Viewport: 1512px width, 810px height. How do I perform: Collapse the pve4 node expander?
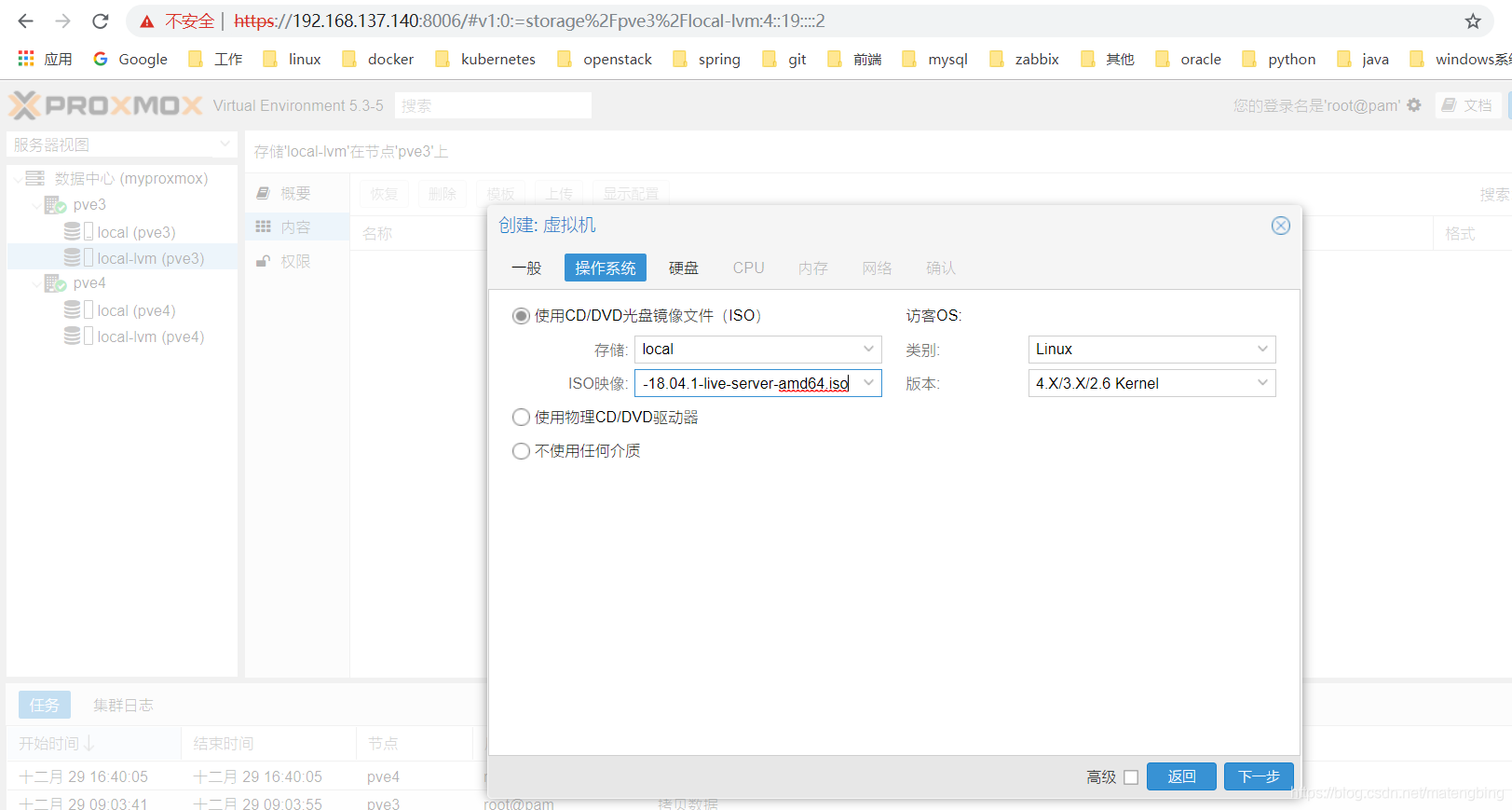click(36, 283)
